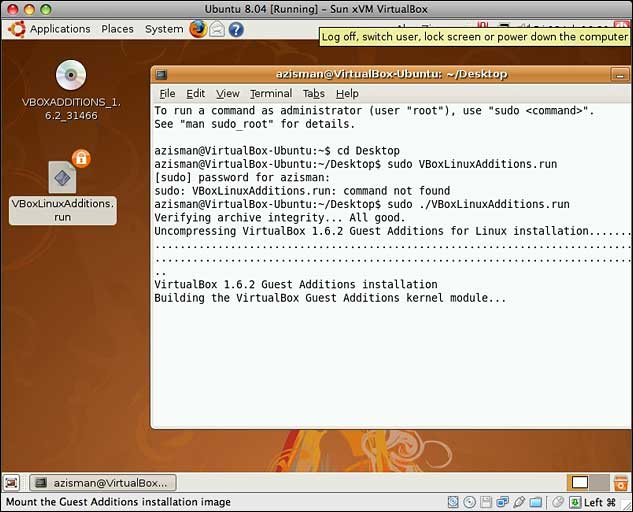This screenshot has width=633, height=512.
Task: Click the '[sudo] password for azisman:' line
Action: [x=242, y=178]
